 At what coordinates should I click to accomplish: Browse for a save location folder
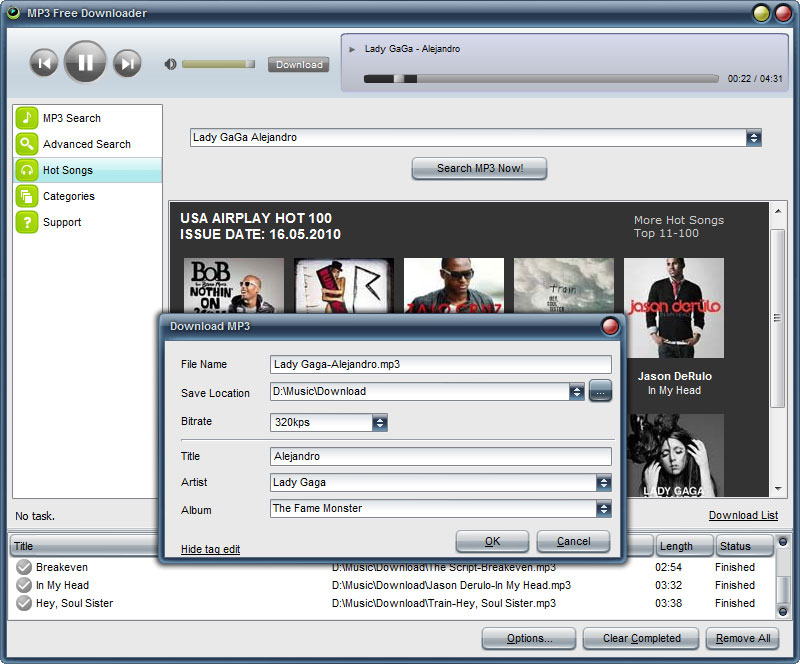click(x=599, y=392)
